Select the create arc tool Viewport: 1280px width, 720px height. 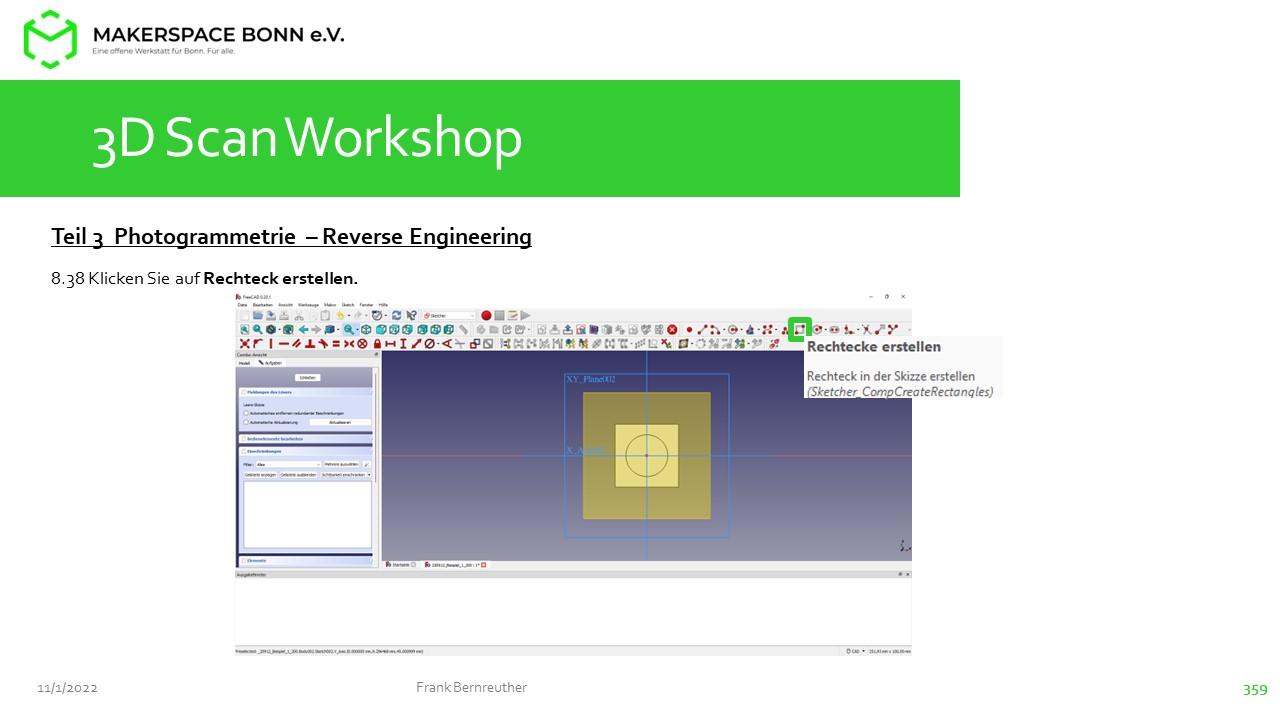pyautogui.click(x=715, y=330)
